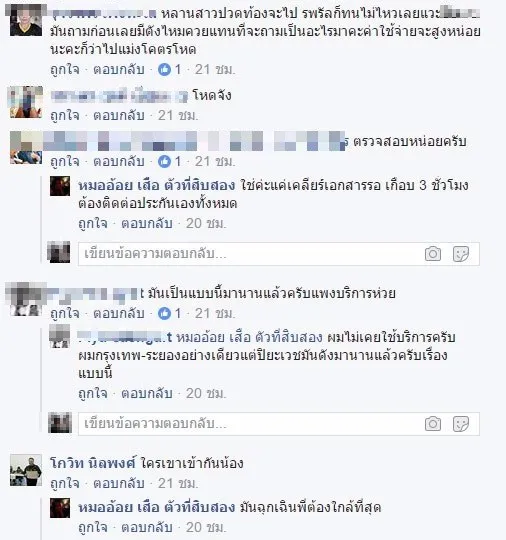Click camera icon in first reply box
506x540 pixels.
(433, 254)
